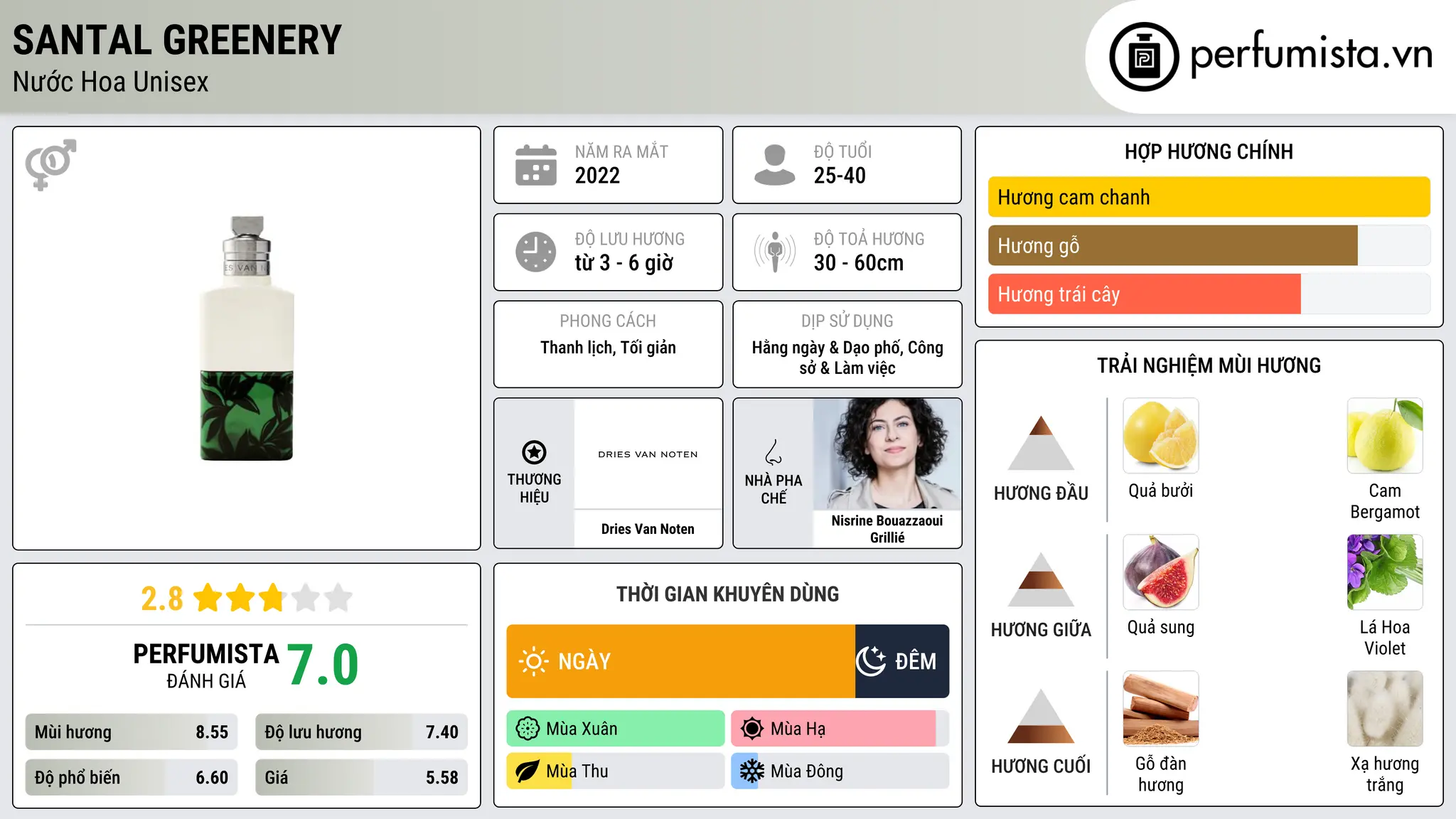Image resolution: width=1456 pixels, height=819 pixels.
Task: Click the Cam Bergamot note label
Action: click(1385, 501)
